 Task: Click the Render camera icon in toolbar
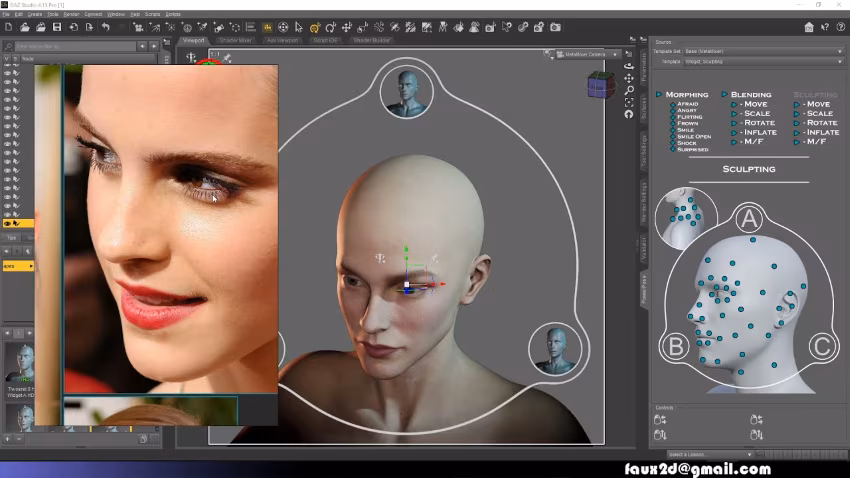(x=556, y=27)
